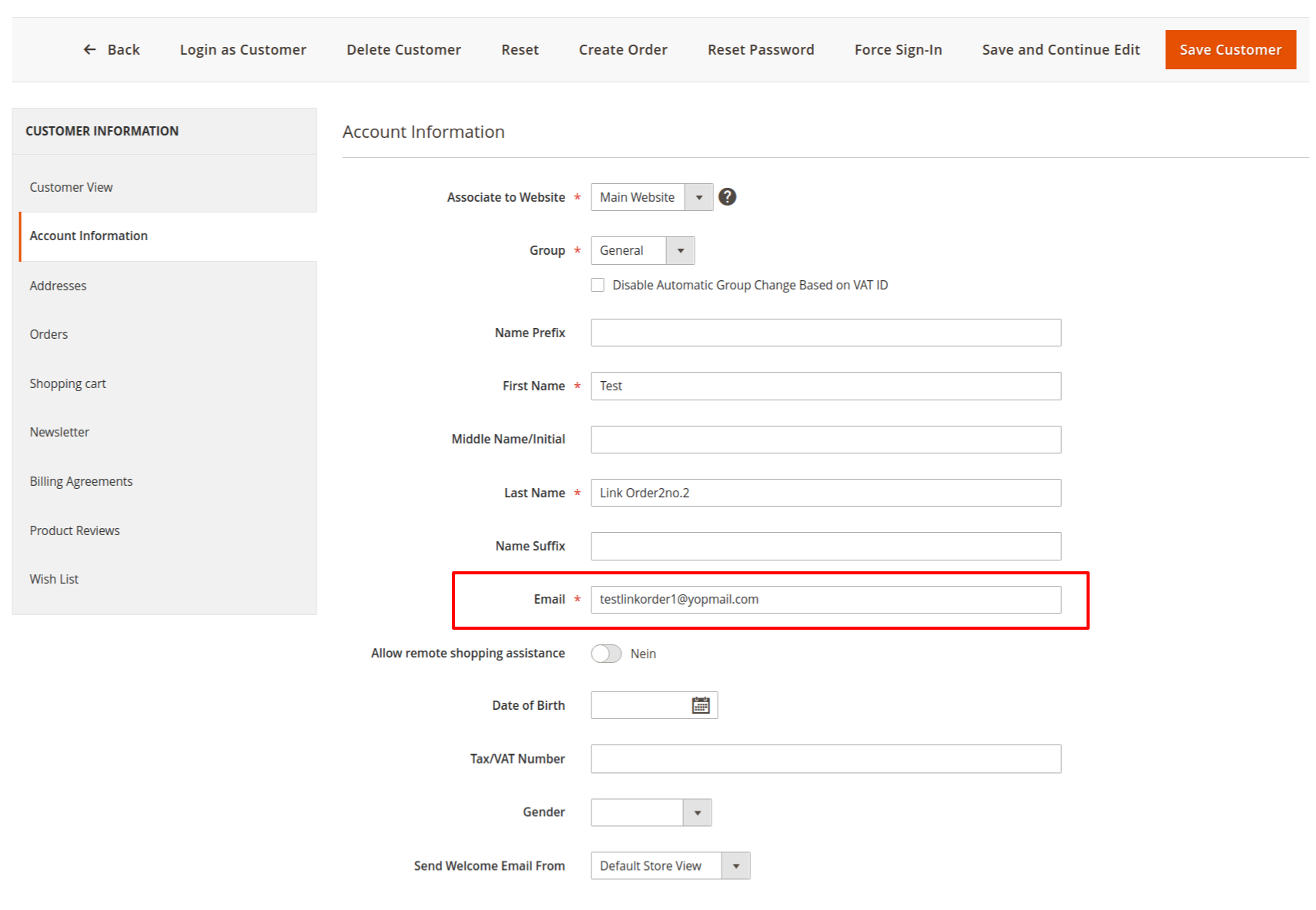Click the help question mark icon

click(x=727, y=197)
